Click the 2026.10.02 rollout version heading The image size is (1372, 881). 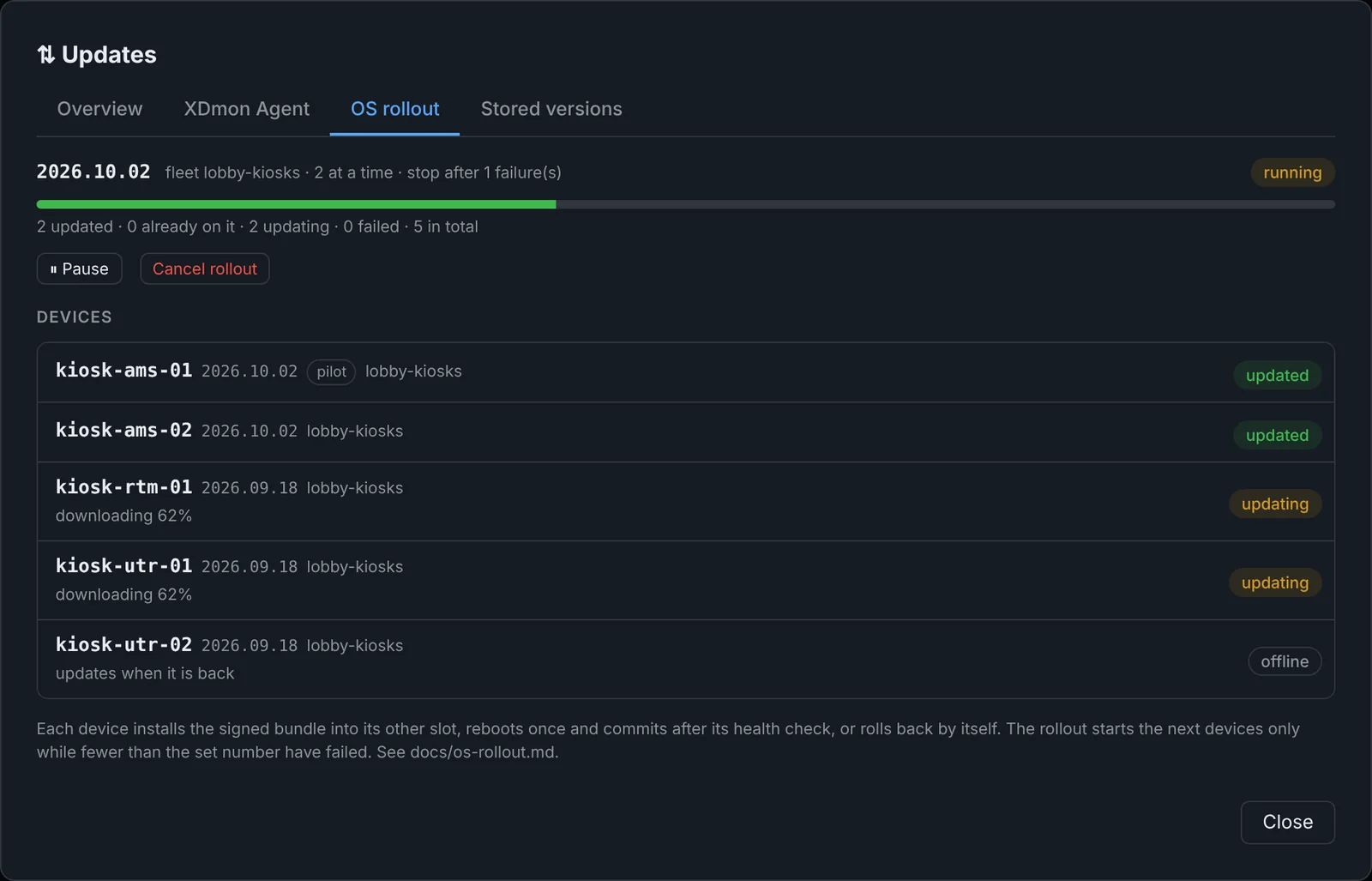[93, 172]
